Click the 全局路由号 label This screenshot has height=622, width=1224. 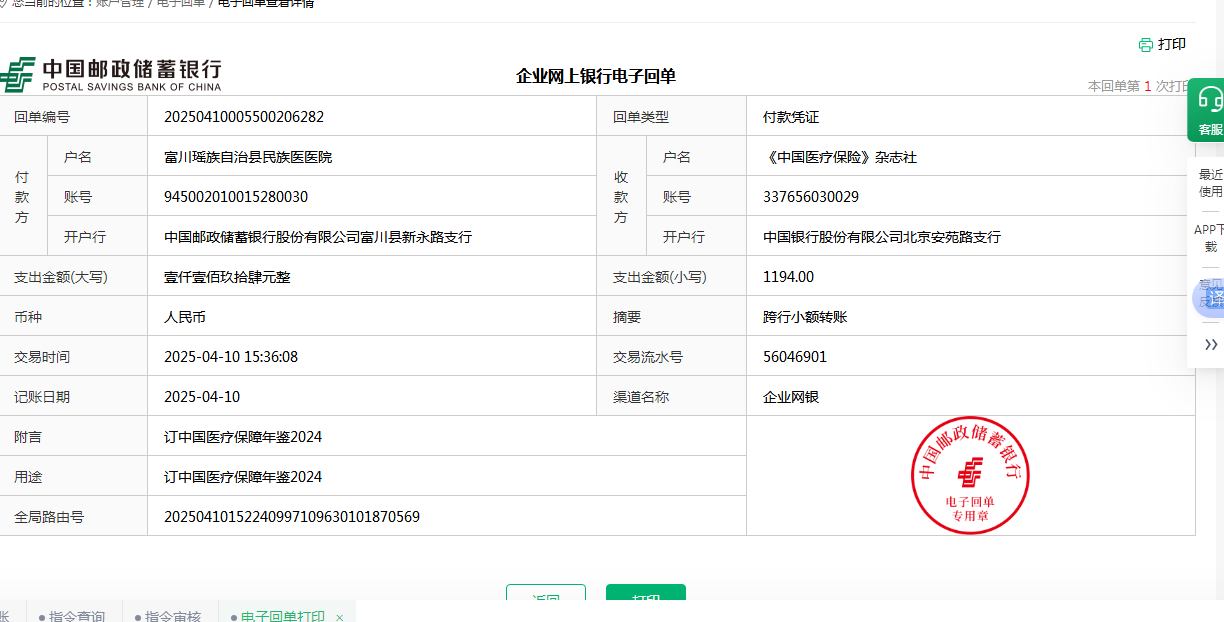pyautogui.click(x=49, y=517)
